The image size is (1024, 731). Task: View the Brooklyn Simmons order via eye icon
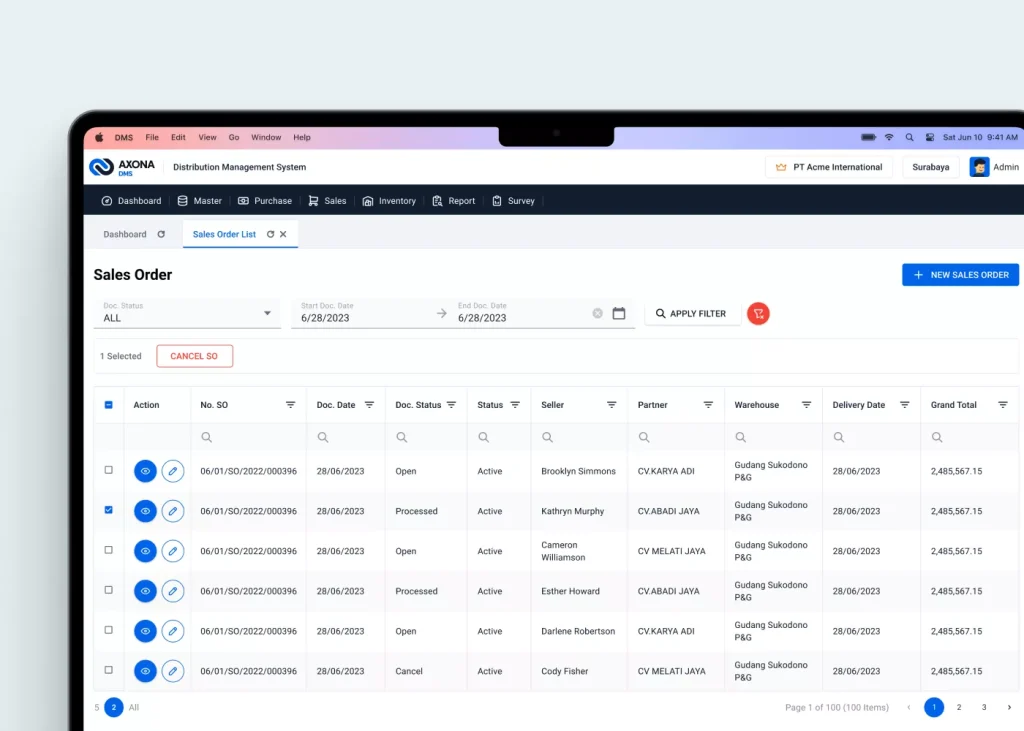click(x=145, y=471)
